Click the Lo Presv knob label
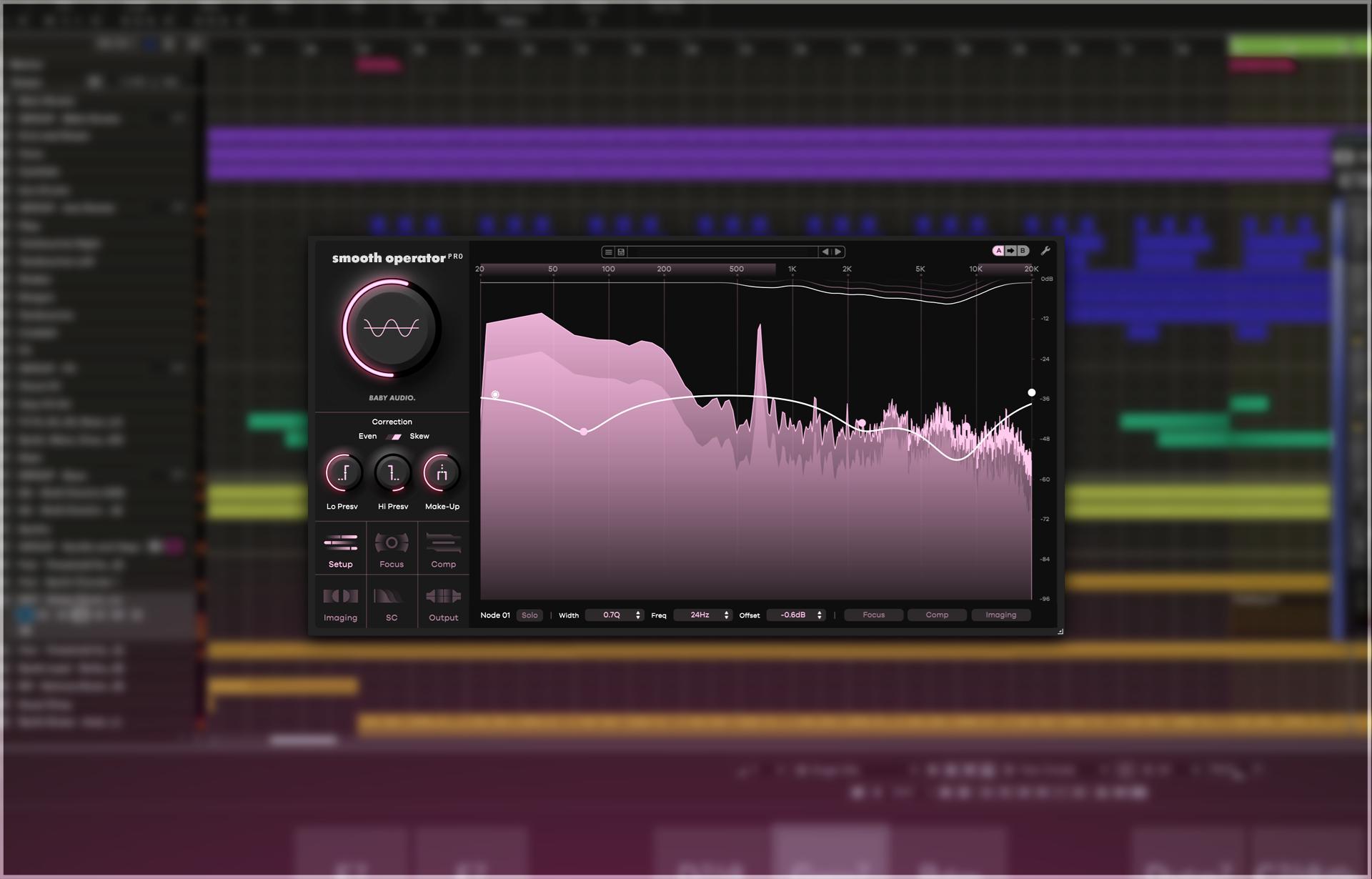This screenshot has height=879, width=1372. click(x=342, y=507)
